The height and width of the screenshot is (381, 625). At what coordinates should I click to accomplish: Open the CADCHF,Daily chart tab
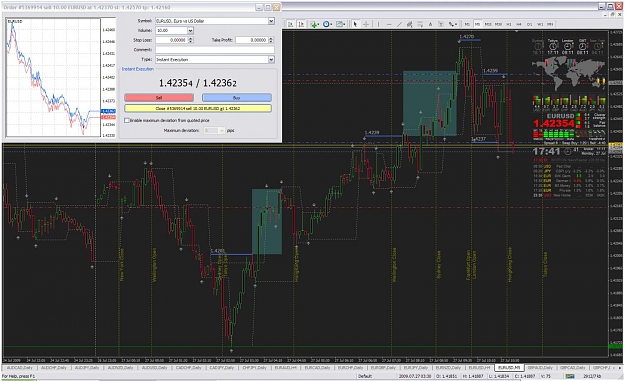tap(189, 367)
